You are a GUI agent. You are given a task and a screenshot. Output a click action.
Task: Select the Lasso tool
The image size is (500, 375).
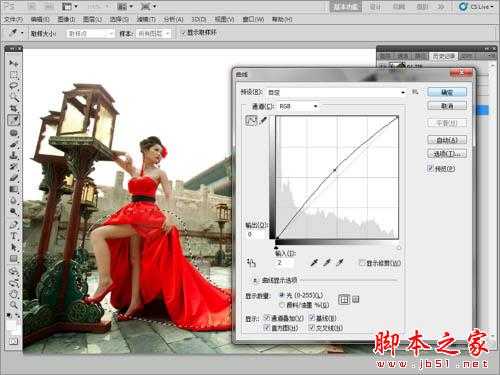click(14, 86)
